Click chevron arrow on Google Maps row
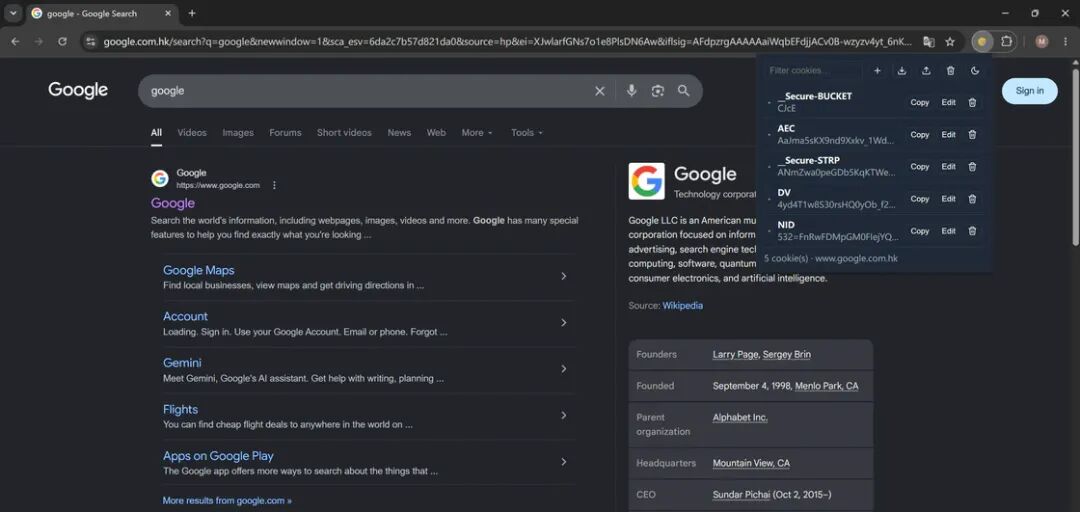1080x512 pixels. point(563,276)
